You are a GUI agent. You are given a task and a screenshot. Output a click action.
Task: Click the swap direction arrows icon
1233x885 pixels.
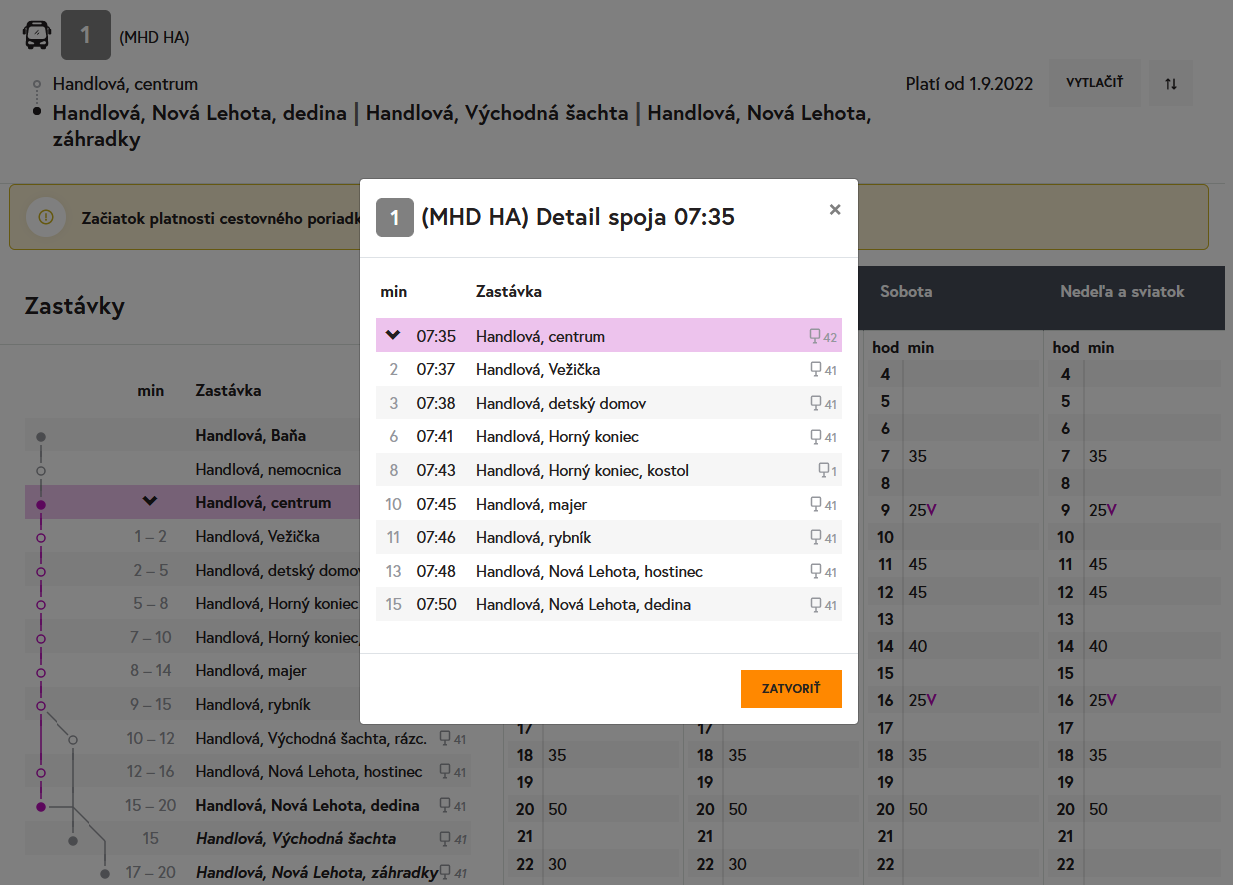coord(1171,83)
